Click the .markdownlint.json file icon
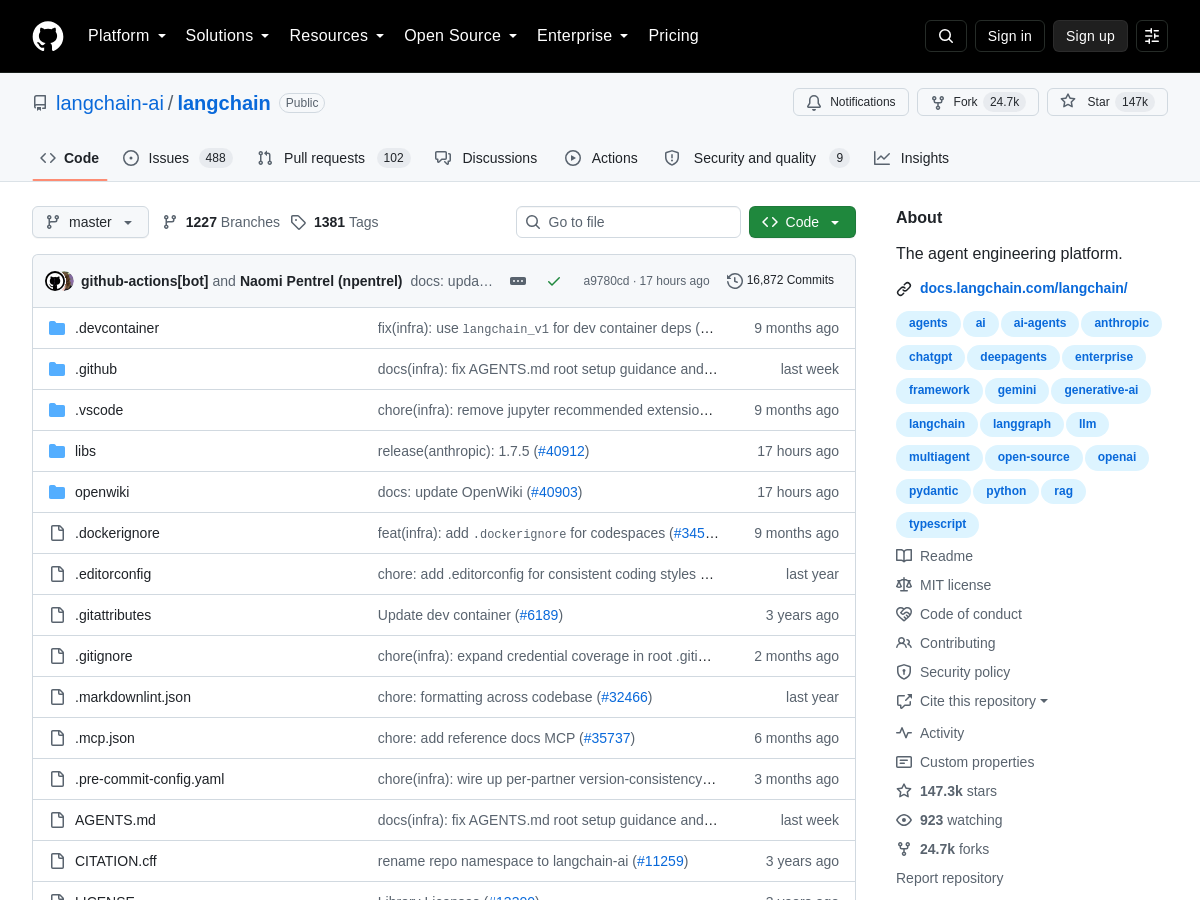Viewport: 1200px width, 900px height. click(x=57, y=697)
